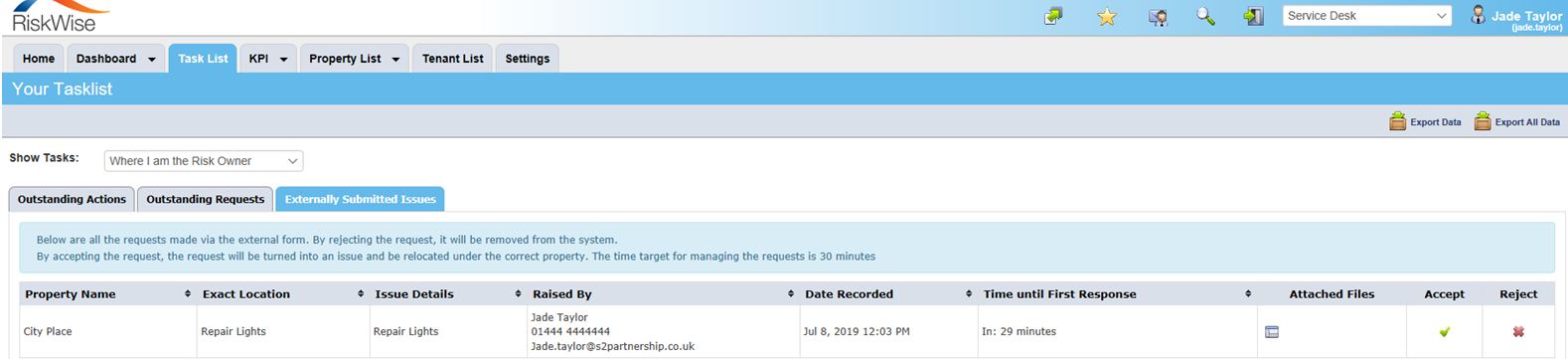Accept the City Place request with green checkmark
This screenshot has height=359, width=1568.
pos(1444,332)
